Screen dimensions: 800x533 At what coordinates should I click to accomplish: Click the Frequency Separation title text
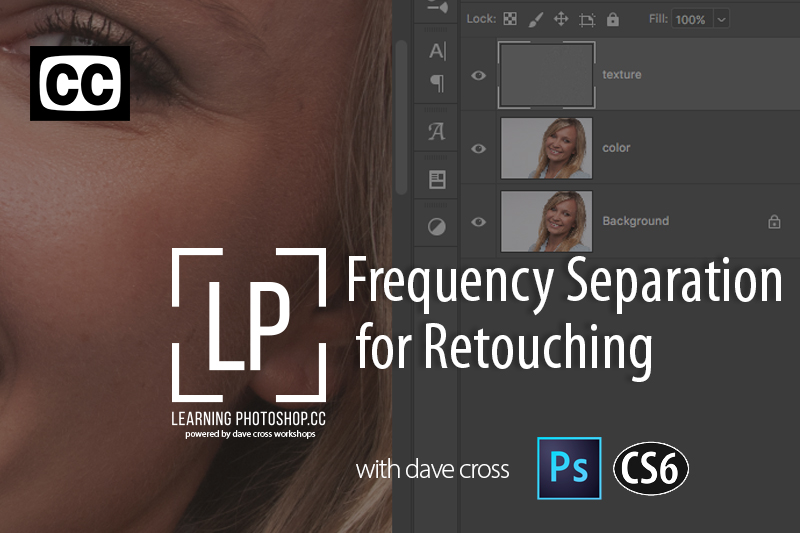[564, 282]
